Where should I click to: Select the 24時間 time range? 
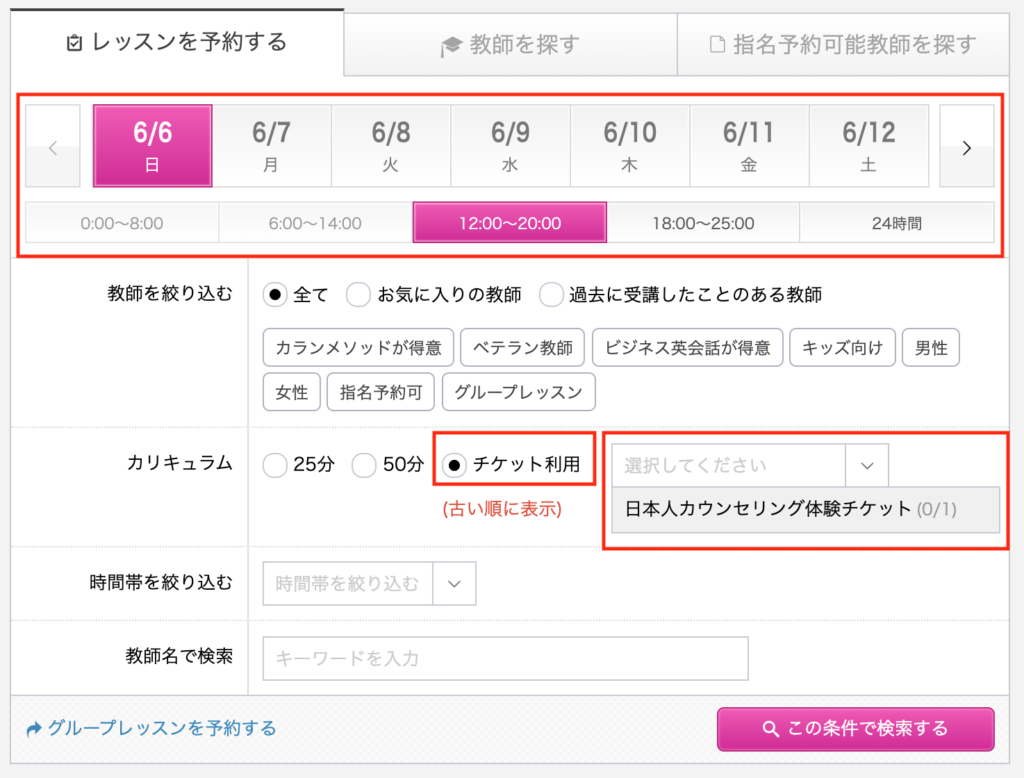coord(896,223)
